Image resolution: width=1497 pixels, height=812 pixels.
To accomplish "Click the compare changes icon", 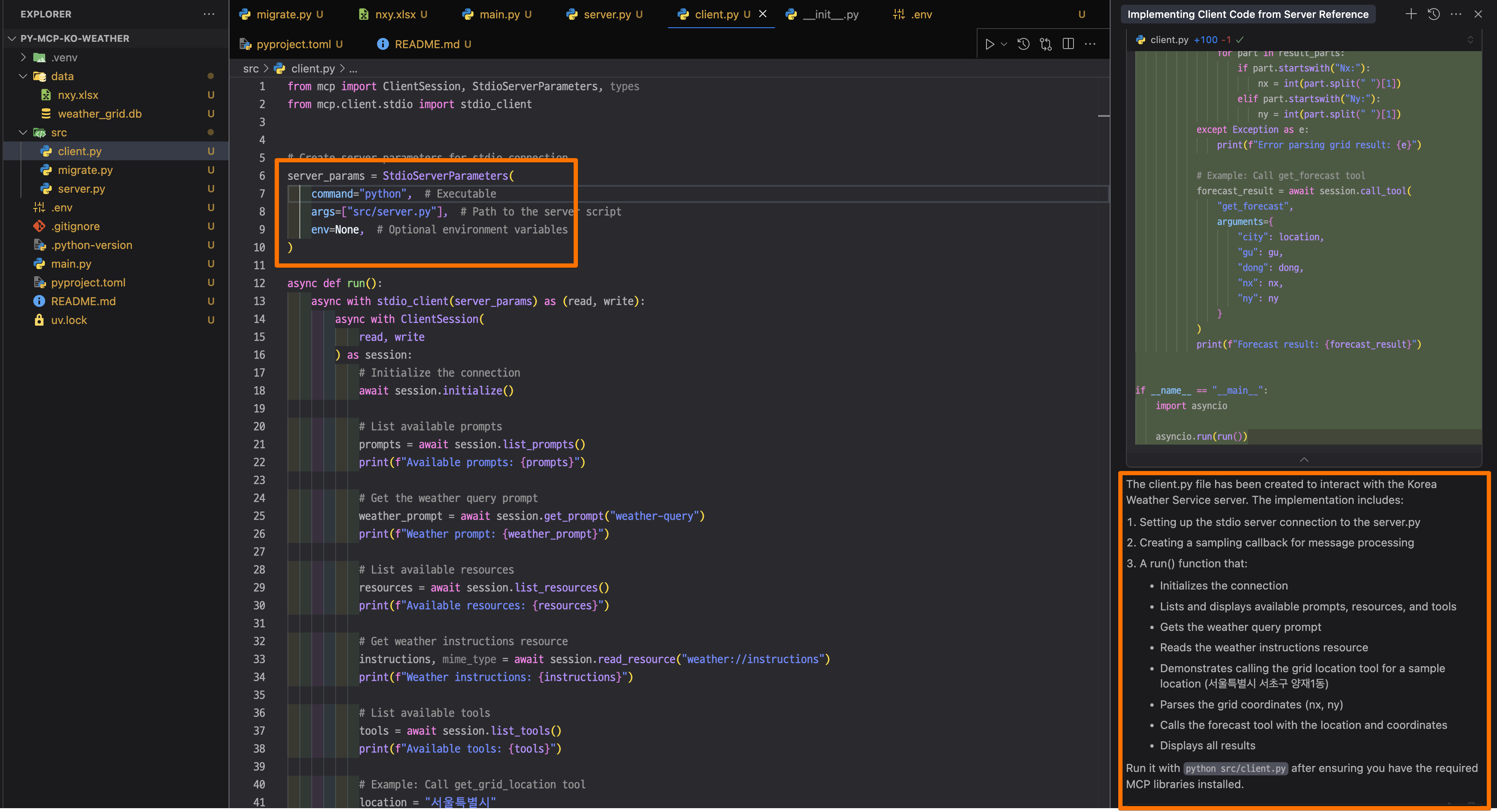I will (x=1045, y=44).
